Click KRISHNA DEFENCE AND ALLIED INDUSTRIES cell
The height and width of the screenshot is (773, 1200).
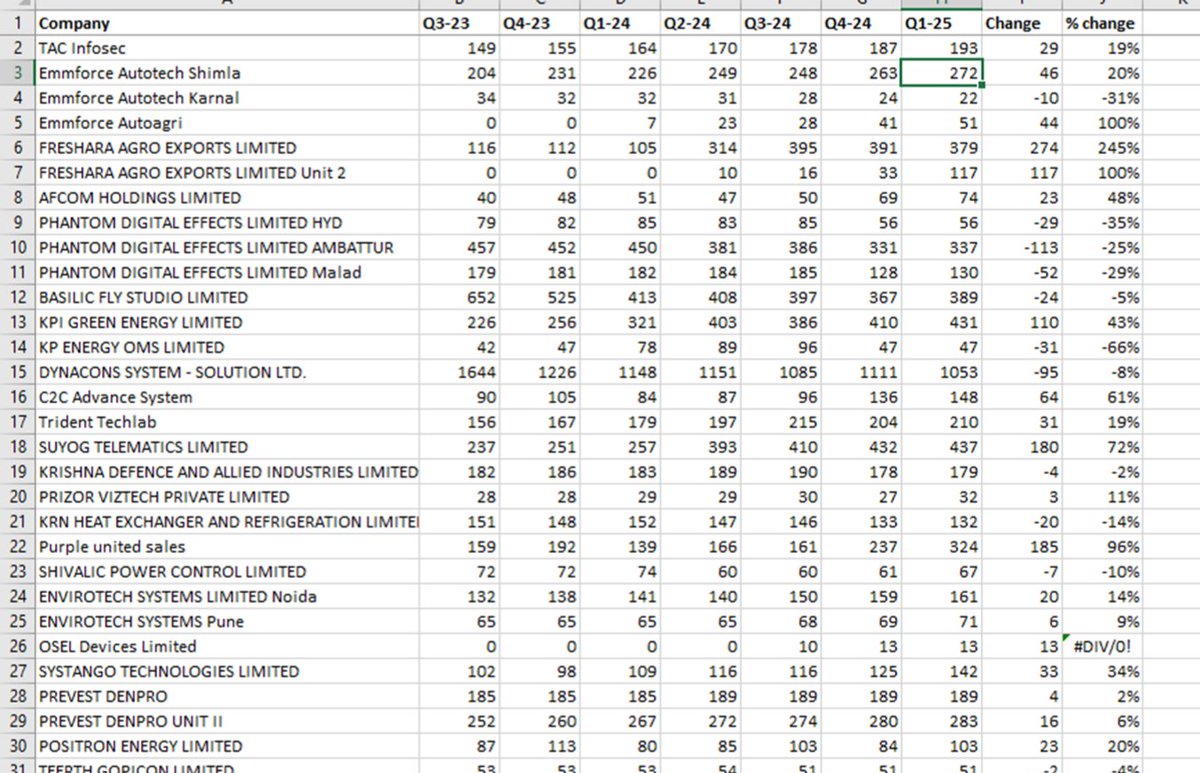click(x=227, y=472)
